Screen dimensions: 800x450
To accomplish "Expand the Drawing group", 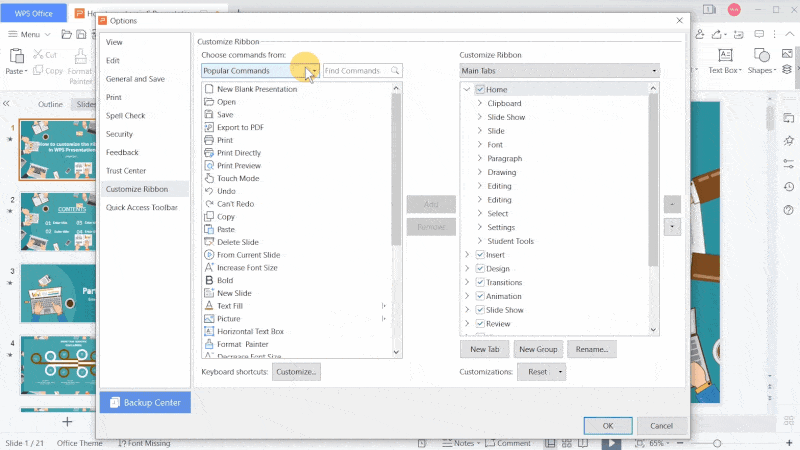I will pyautogui.click(x=480, y=172).
